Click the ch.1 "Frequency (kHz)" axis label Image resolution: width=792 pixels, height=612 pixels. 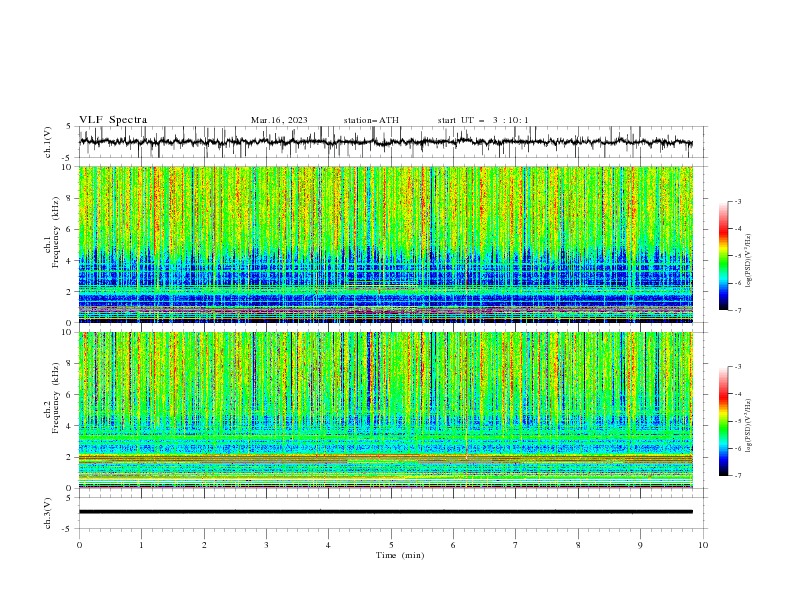pyautogui.click(x=56, y=232)
